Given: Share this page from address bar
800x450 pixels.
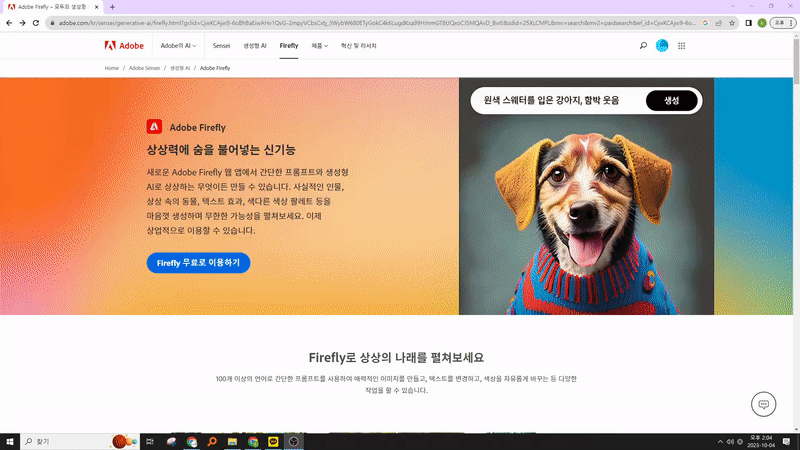Looking at the screenshot, I should point(718,23).
